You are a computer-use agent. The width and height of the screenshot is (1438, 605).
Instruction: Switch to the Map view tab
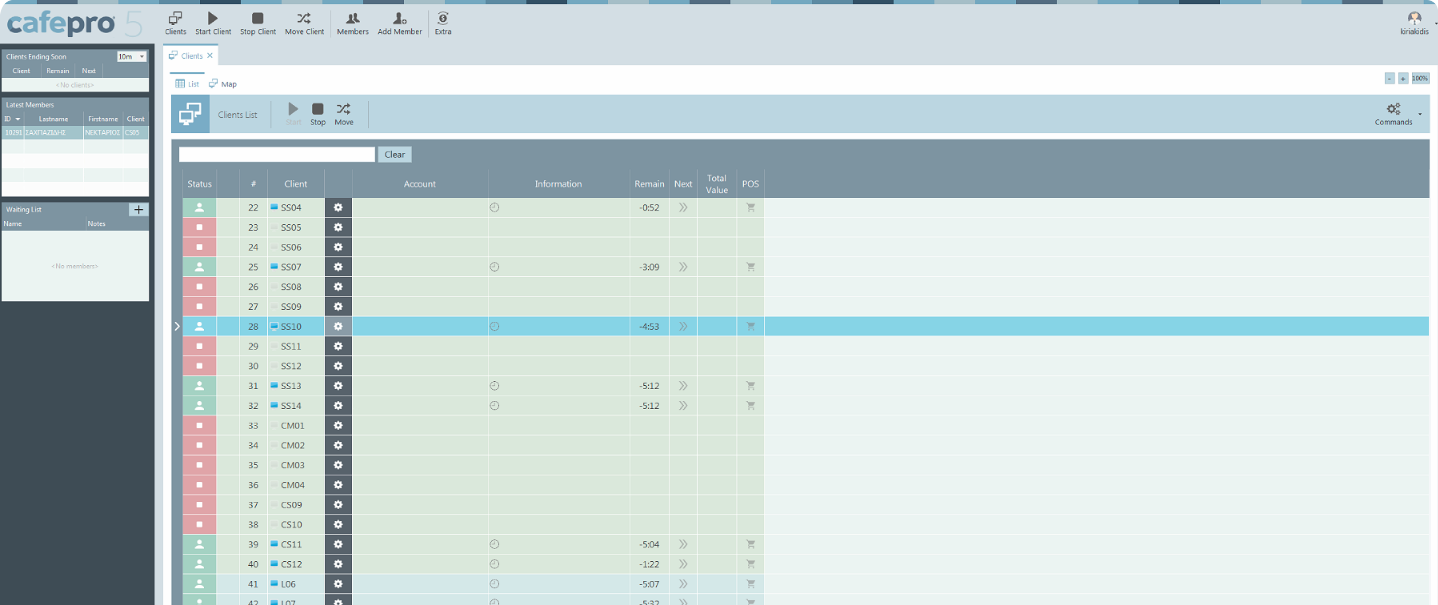(x=223, y=84)
